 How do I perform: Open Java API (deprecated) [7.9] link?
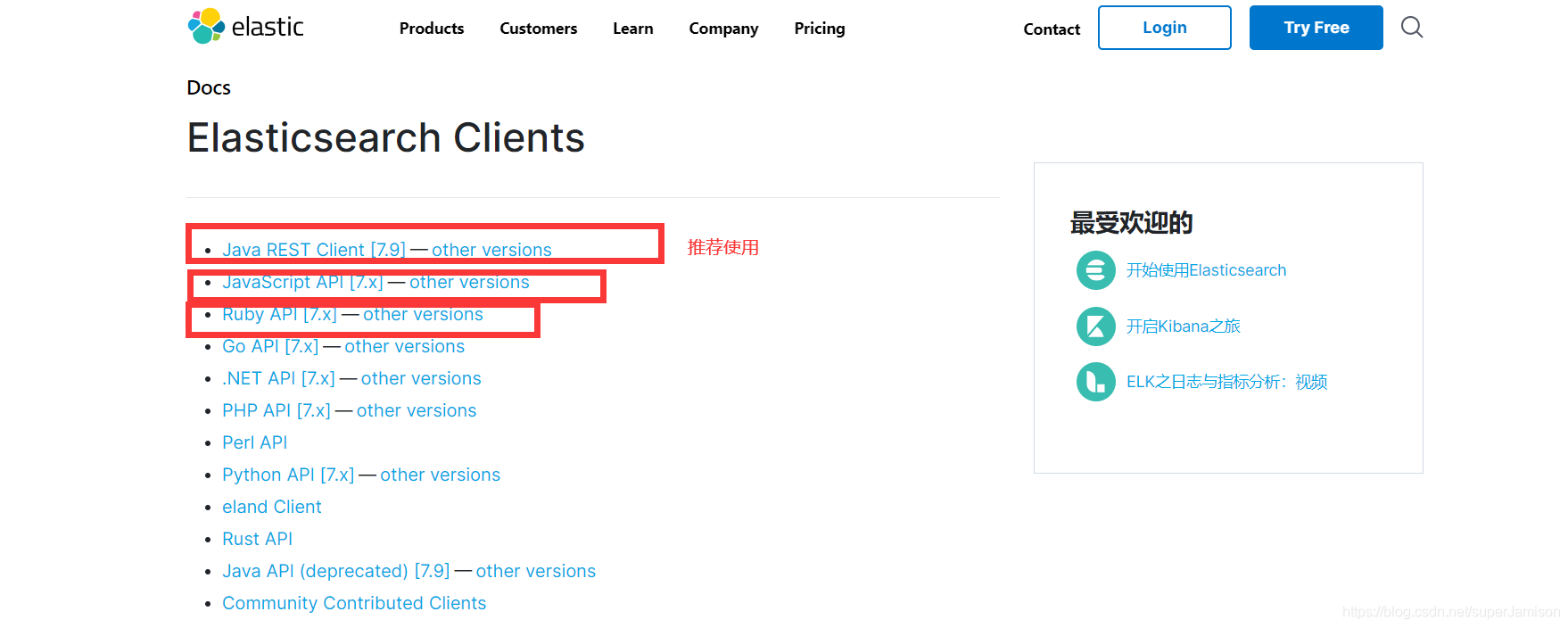pyautogui.click(x=336, y=571)
